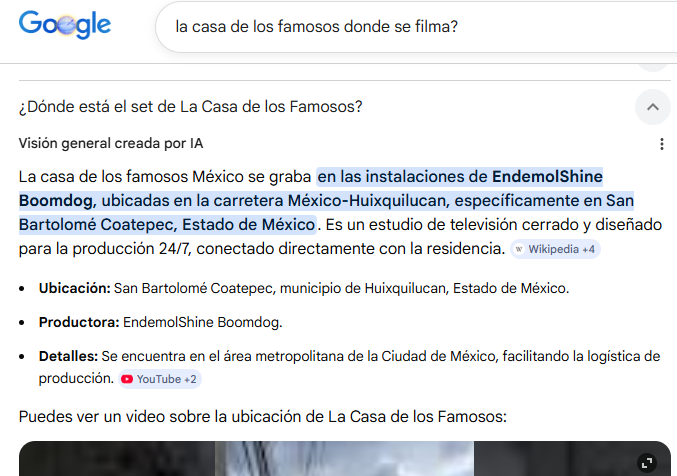This screenshot has height=476, width=677.
Task: Click the 'Ubicación:' bullet line
Action: click(x=304, y=288)
